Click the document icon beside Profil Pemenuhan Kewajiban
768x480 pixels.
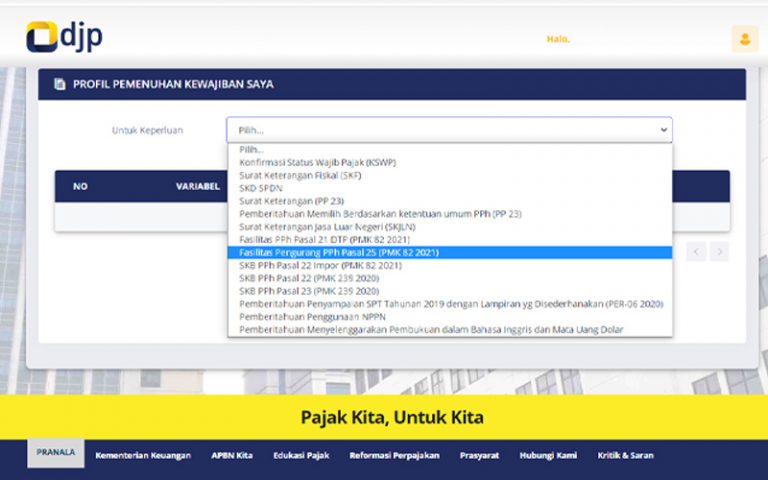(x=60, y=84)
